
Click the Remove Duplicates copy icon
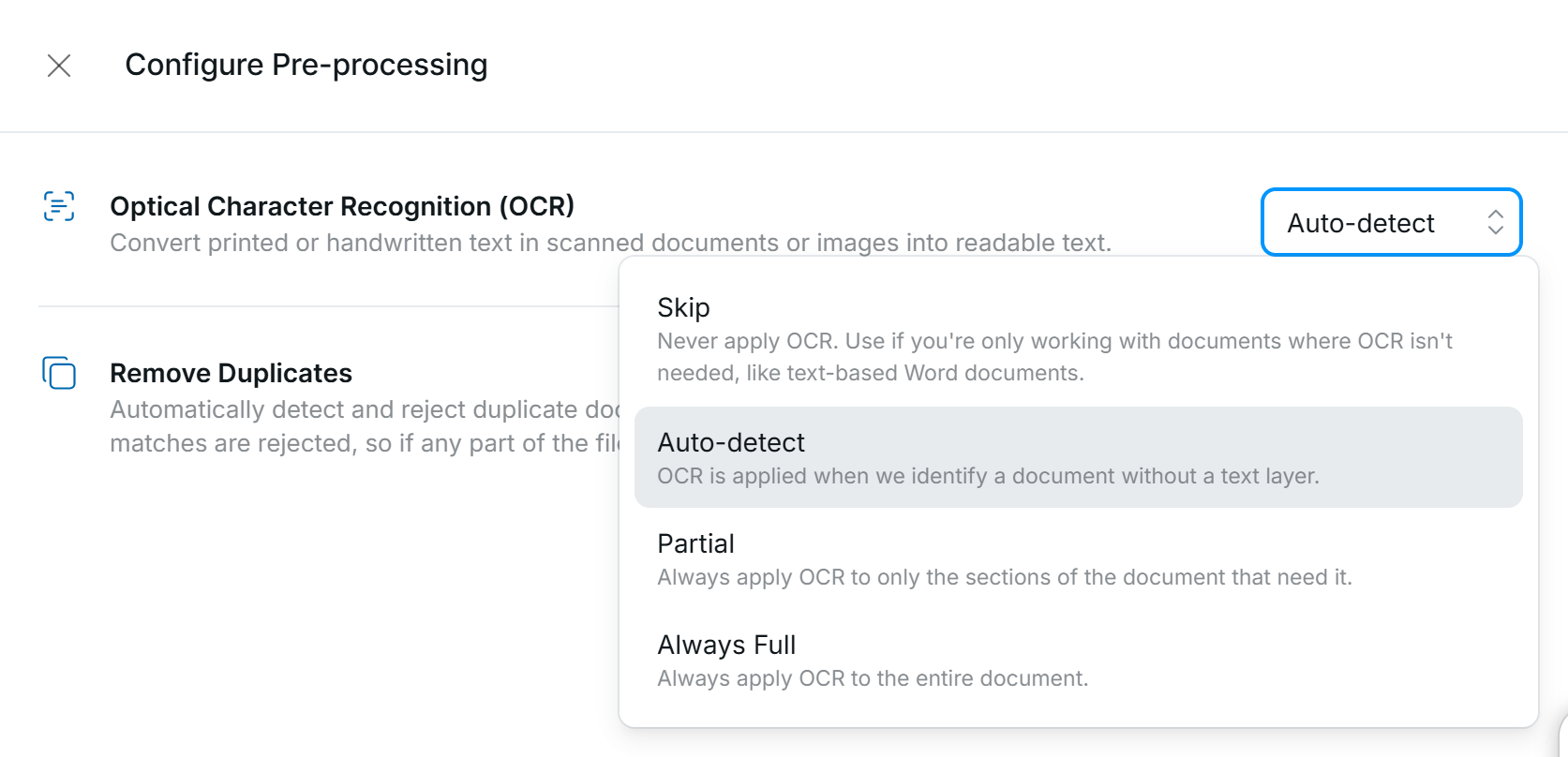[58, 373]
